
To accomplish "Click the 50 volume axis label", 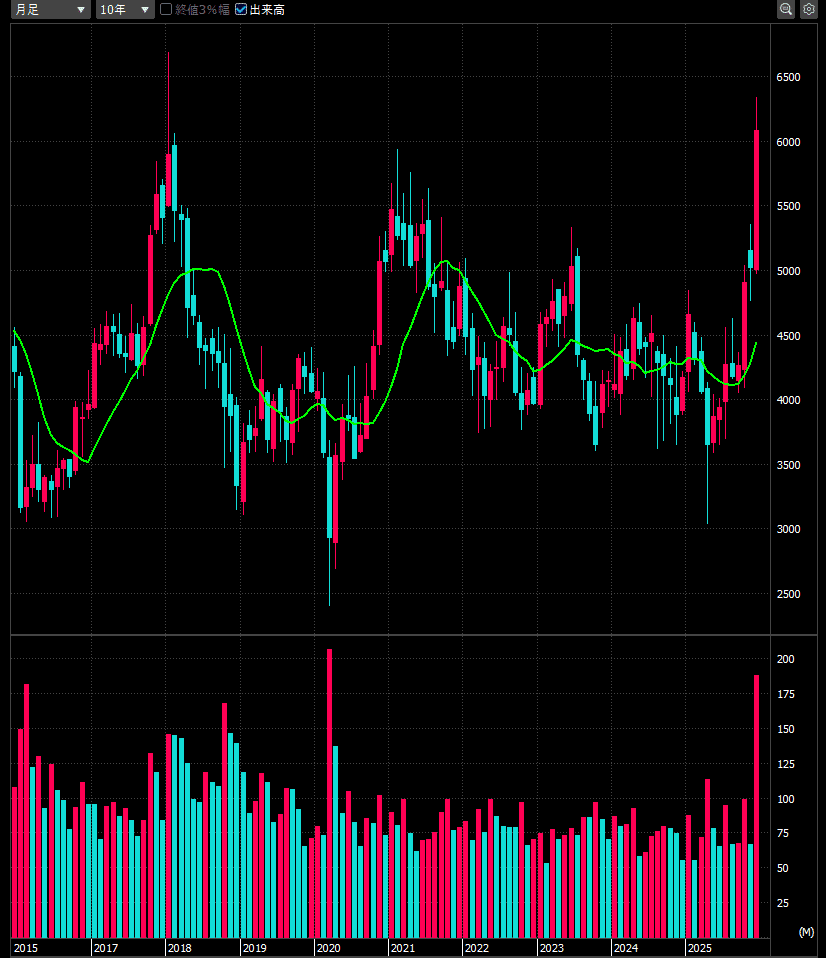I will tap(783, 868).
